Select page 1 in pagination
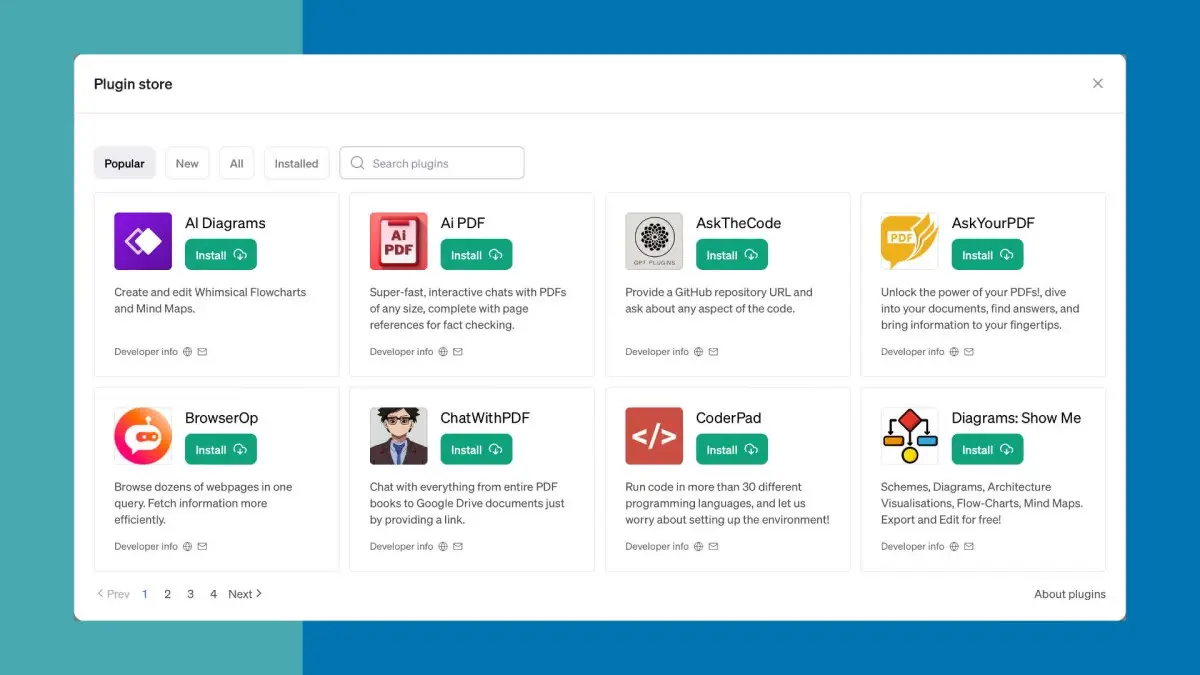This screenshot has width=1200, height=675. click(x=145, y=594)
